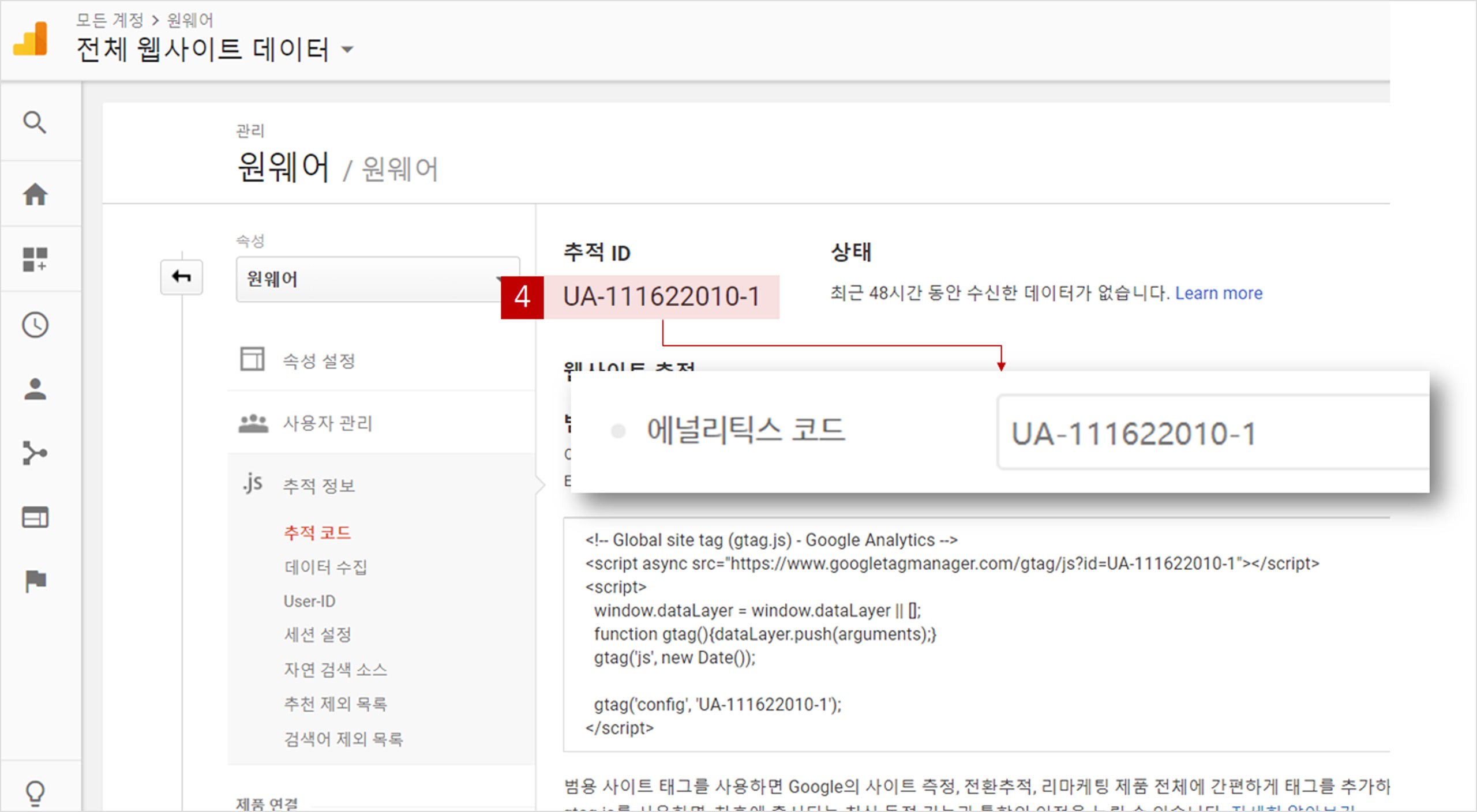Open the 원웨어 property dropdown

coord(377,279)
